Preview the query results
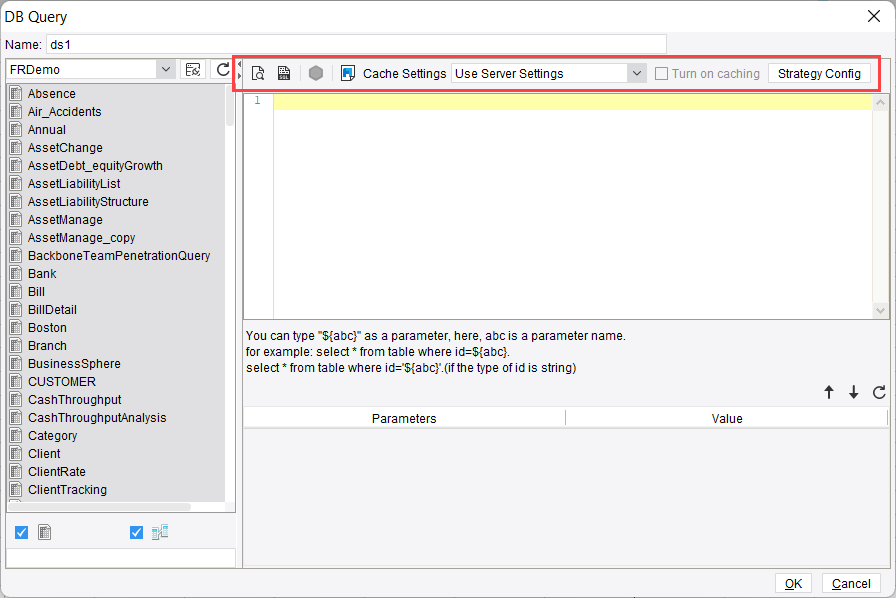The width and height of the screenshot is (896, 598). [258, 72]
